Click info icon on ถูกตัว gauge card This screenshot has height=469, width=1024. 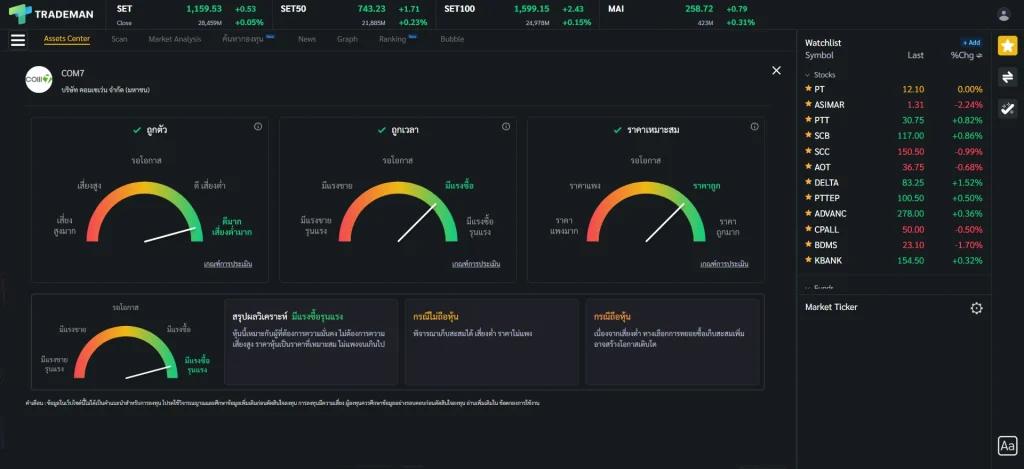[258, 127]
